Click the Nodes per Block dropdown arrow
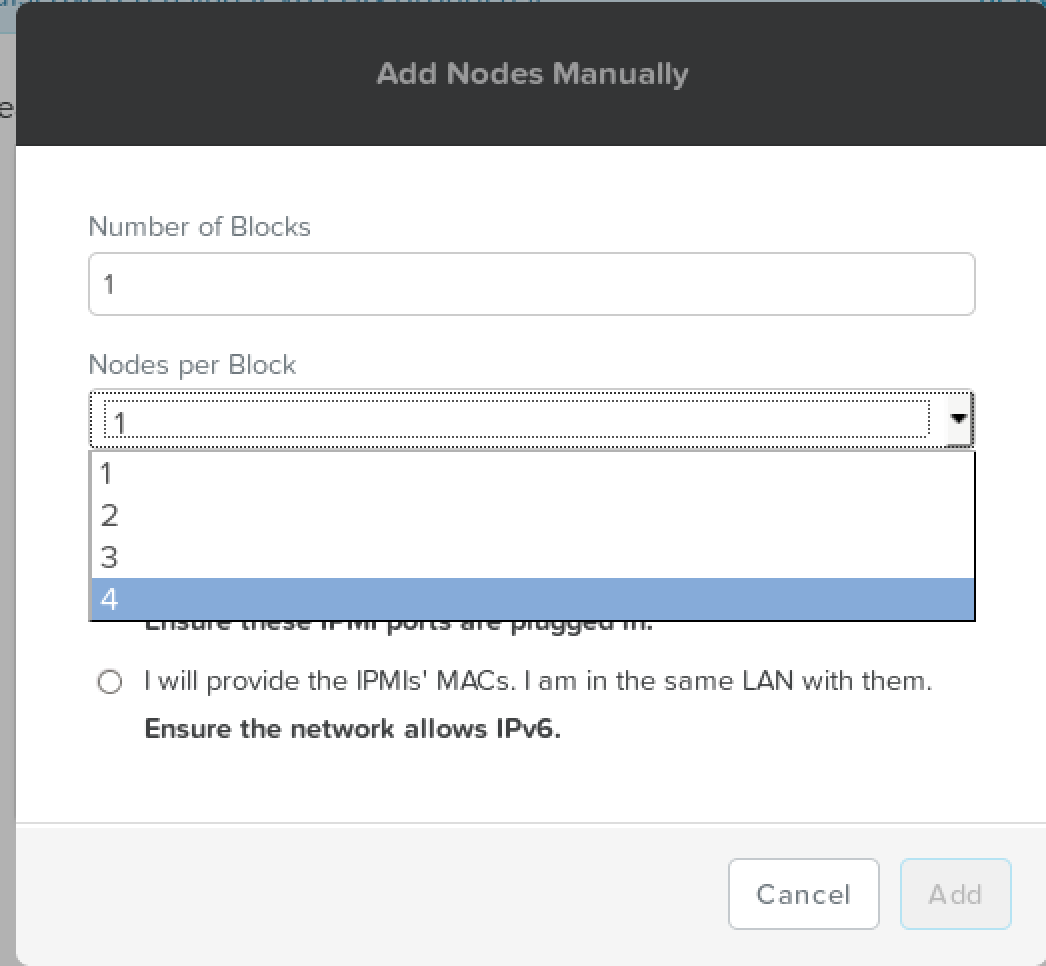 tap(959, 419)
